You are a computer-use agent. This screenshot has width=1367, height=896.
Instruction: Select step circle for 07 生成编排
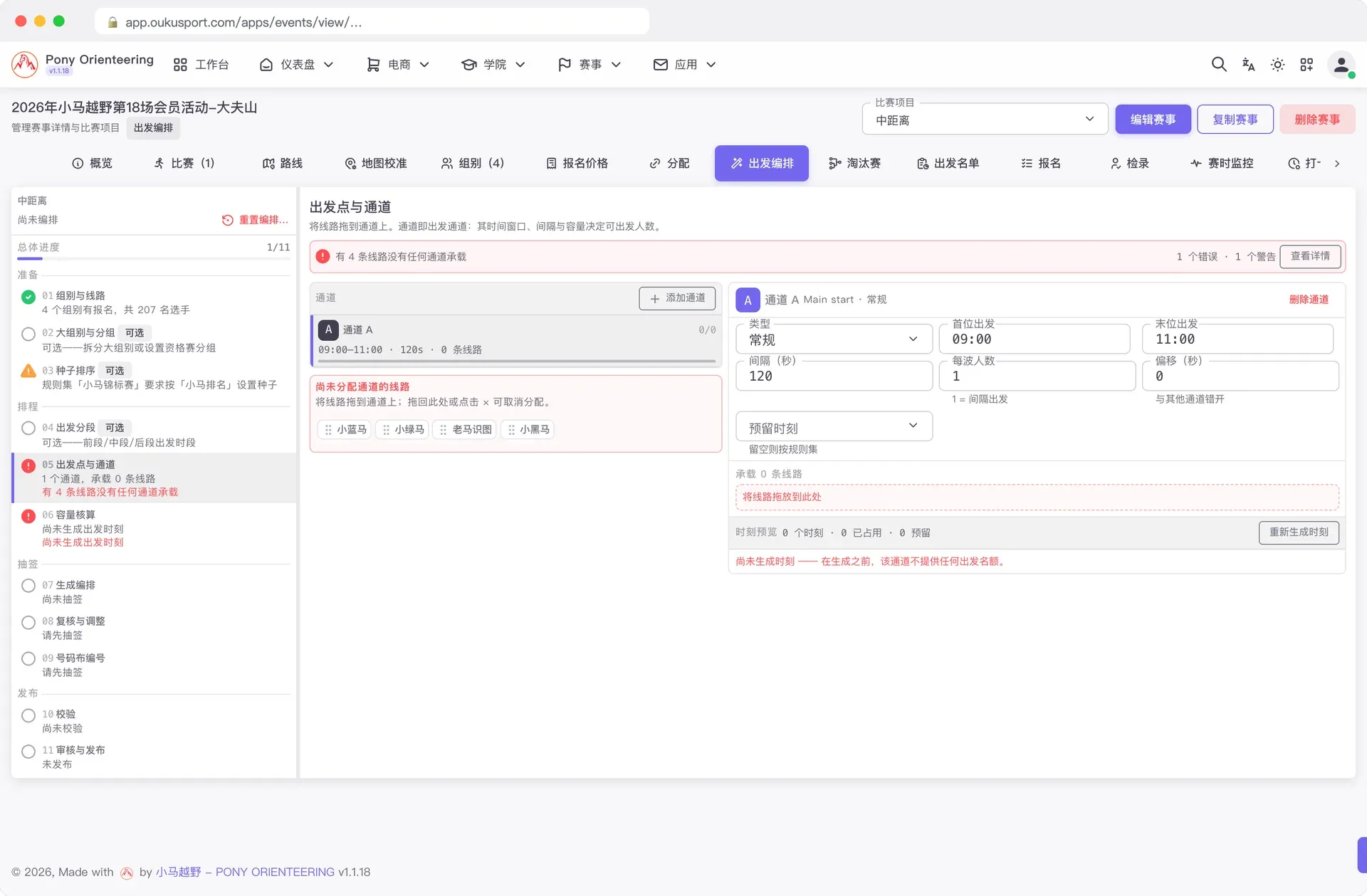point(28,586)
